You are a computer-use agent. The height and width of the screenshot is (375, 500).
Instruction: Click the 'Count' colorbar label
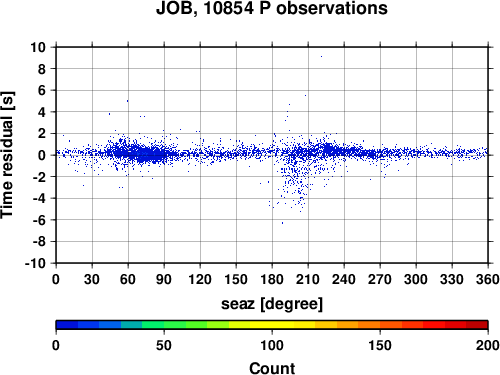272,369
